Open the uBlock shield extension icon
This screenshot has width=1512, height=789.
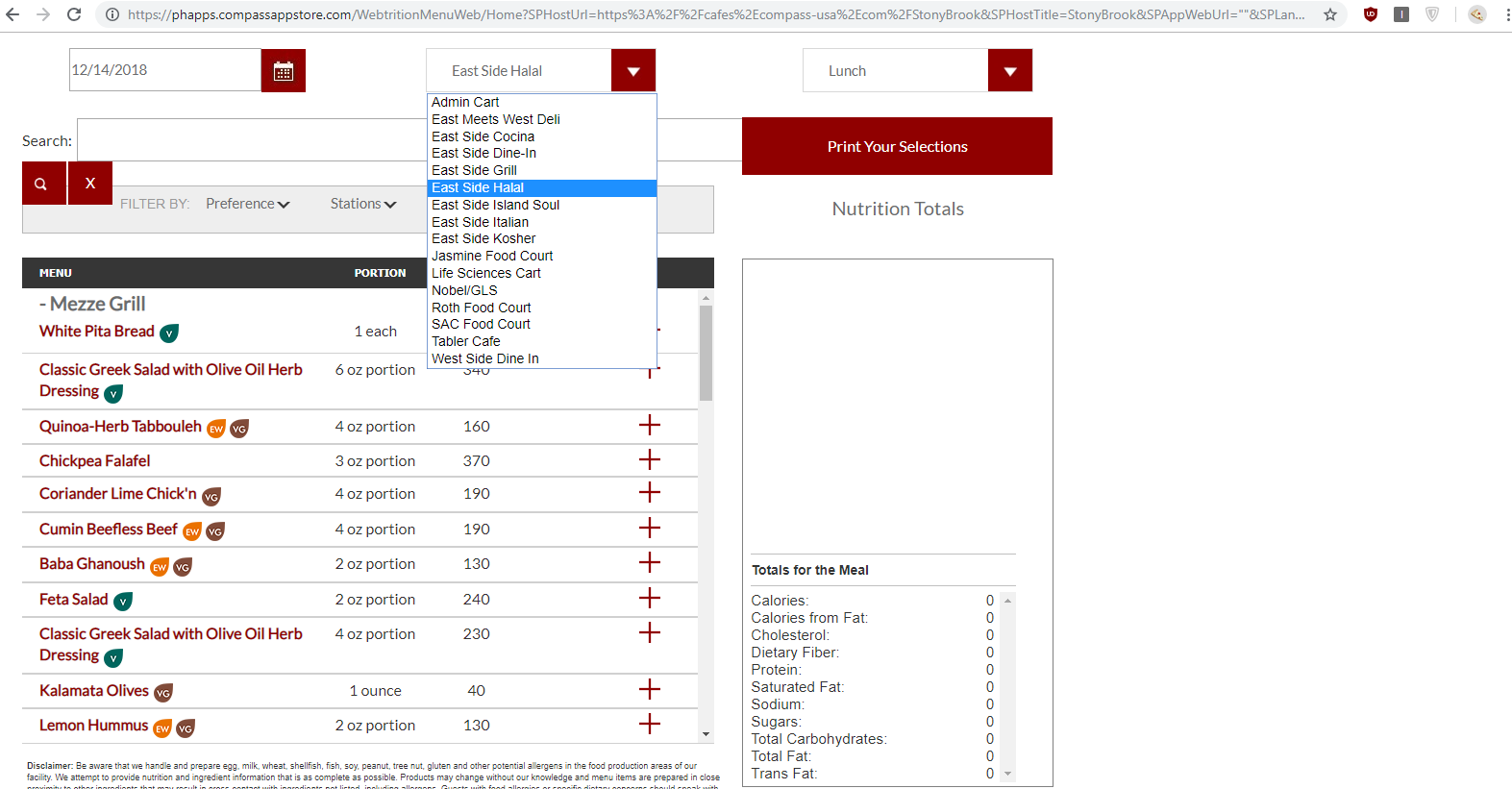pos(1371,14)
